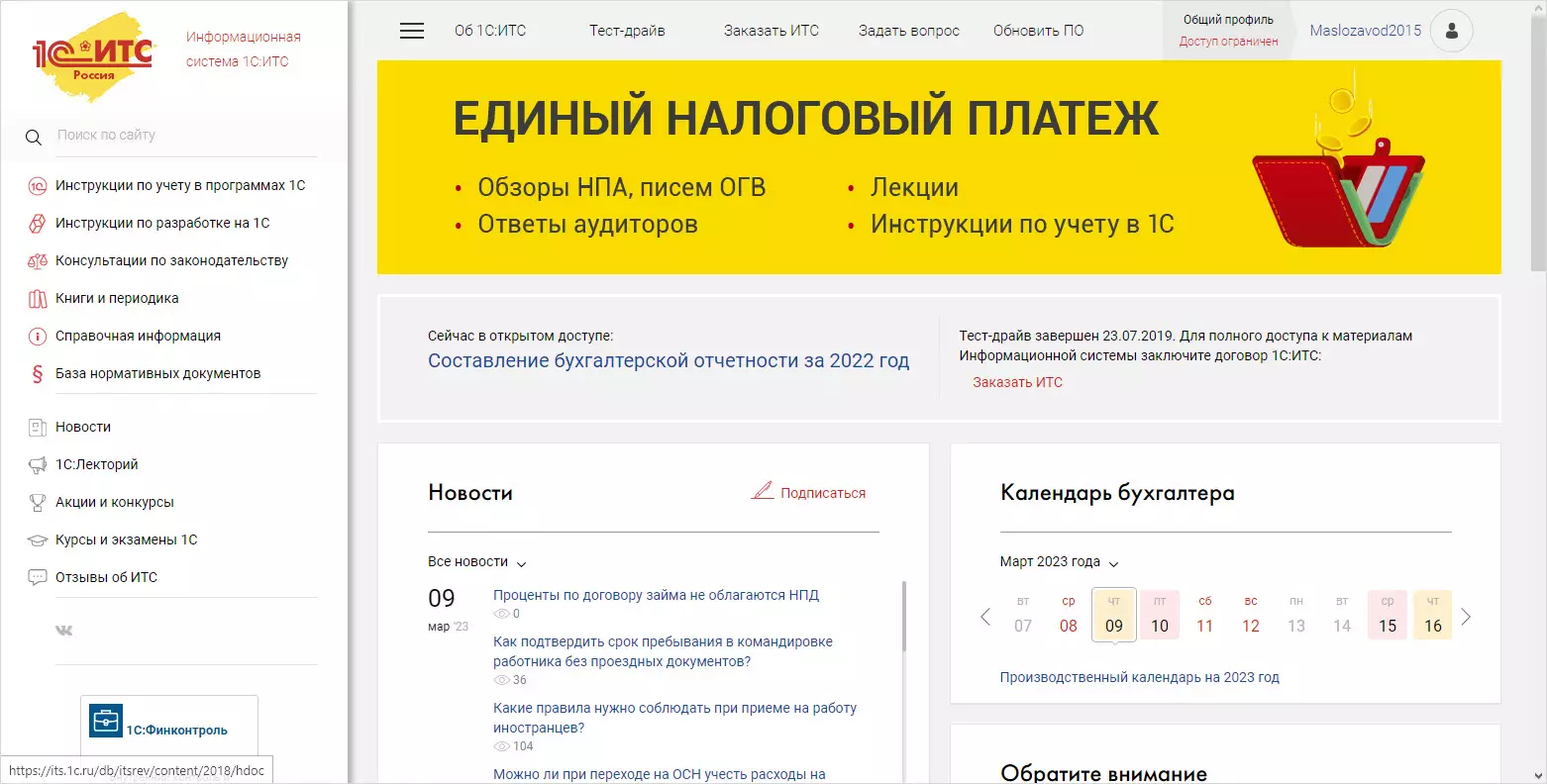
Task: Open Инструкции по учету в программах 1С
Action: (x=180, y=186)
